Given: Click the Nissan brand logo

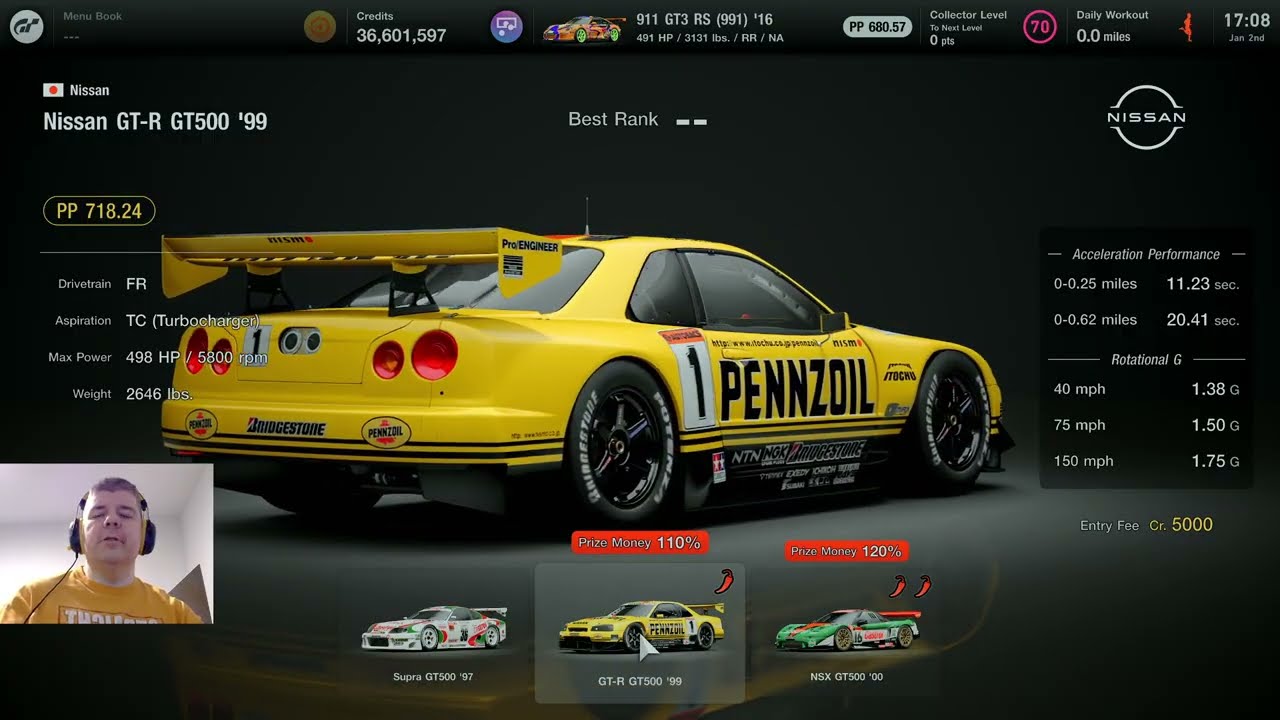Looking at the screenshot, I should tap(1146, 117).
